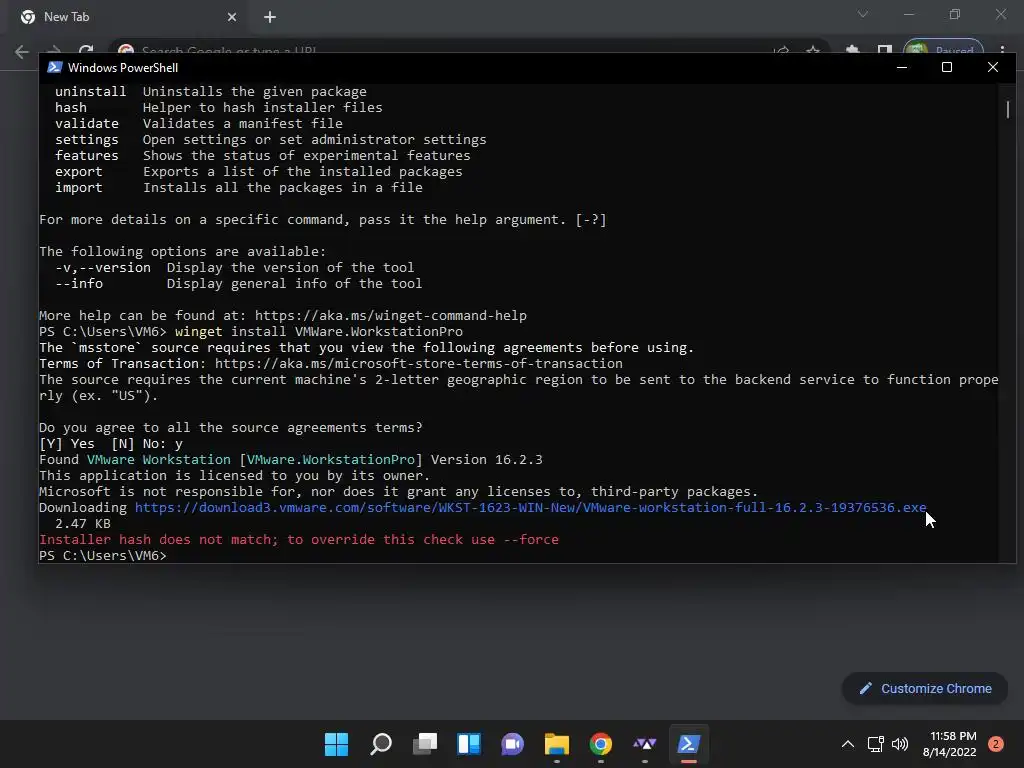Click the '-v,--version' option line
The height and width of the screenshot is (768, 1024).
234,268
